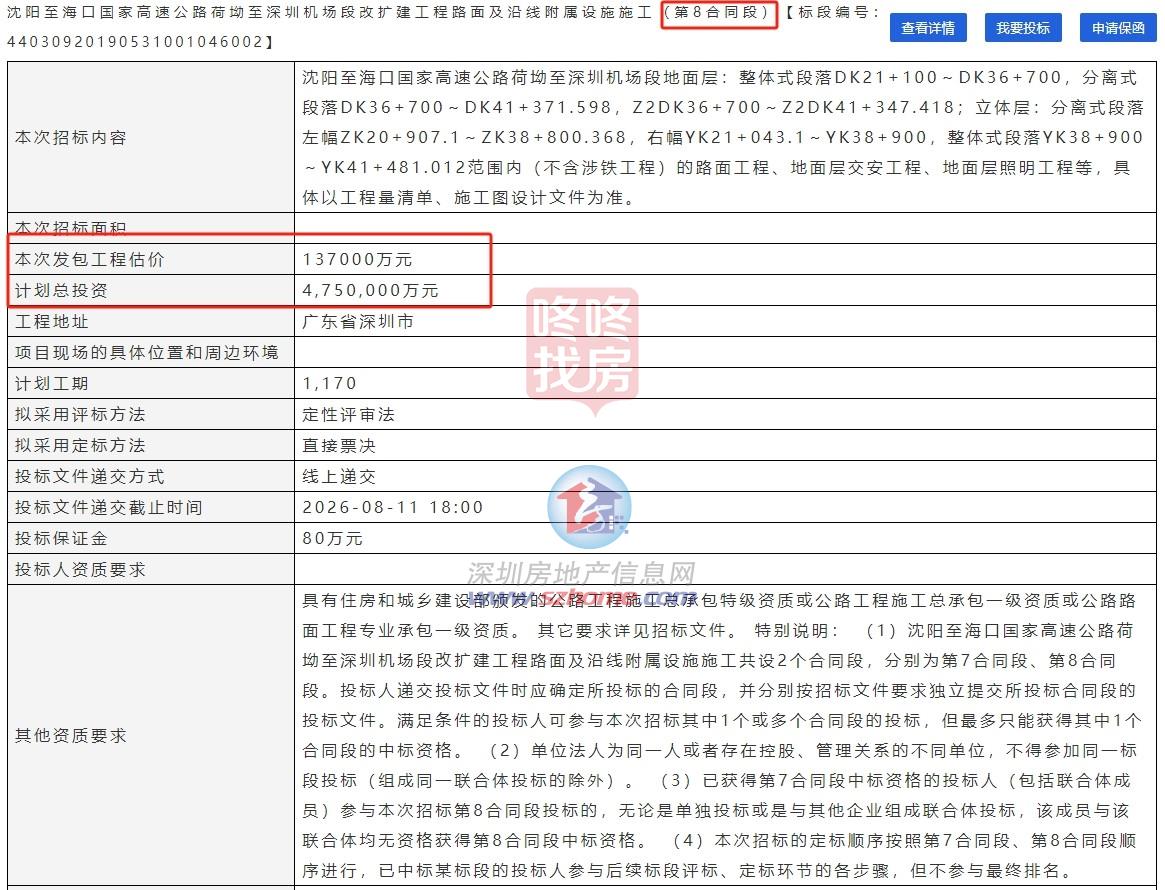Select the 计划工期 label

[x=52, y=383]
